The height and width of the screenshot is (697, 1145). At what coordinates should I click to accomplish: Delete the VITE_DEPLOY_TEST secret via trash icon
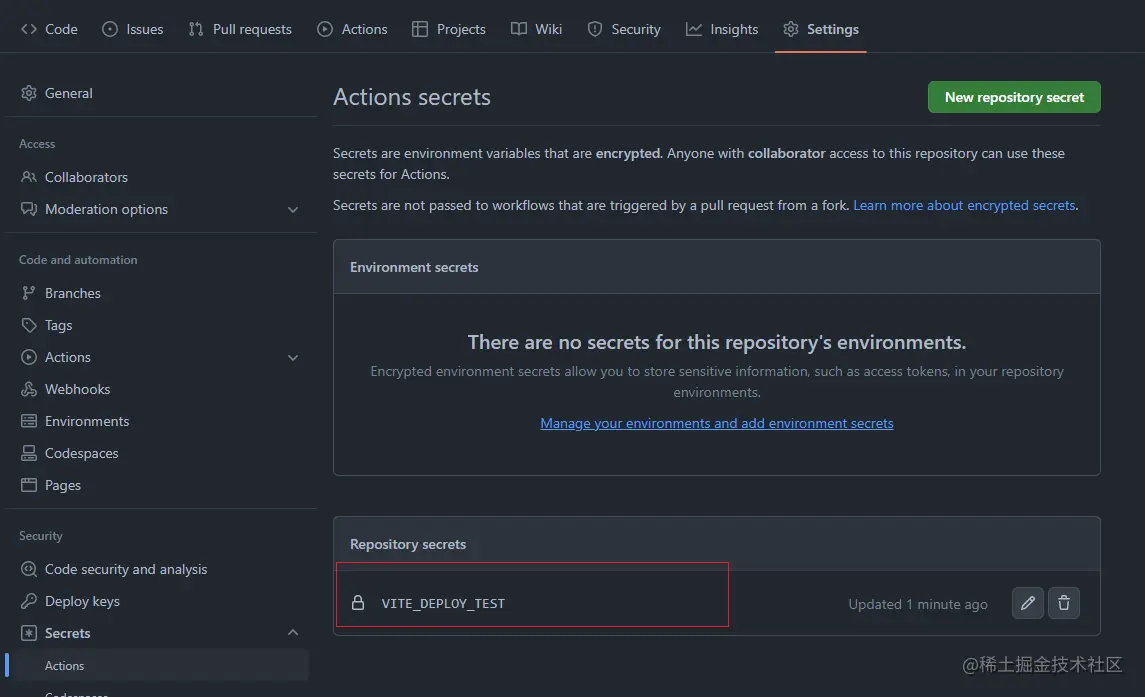coord(1064,603)
